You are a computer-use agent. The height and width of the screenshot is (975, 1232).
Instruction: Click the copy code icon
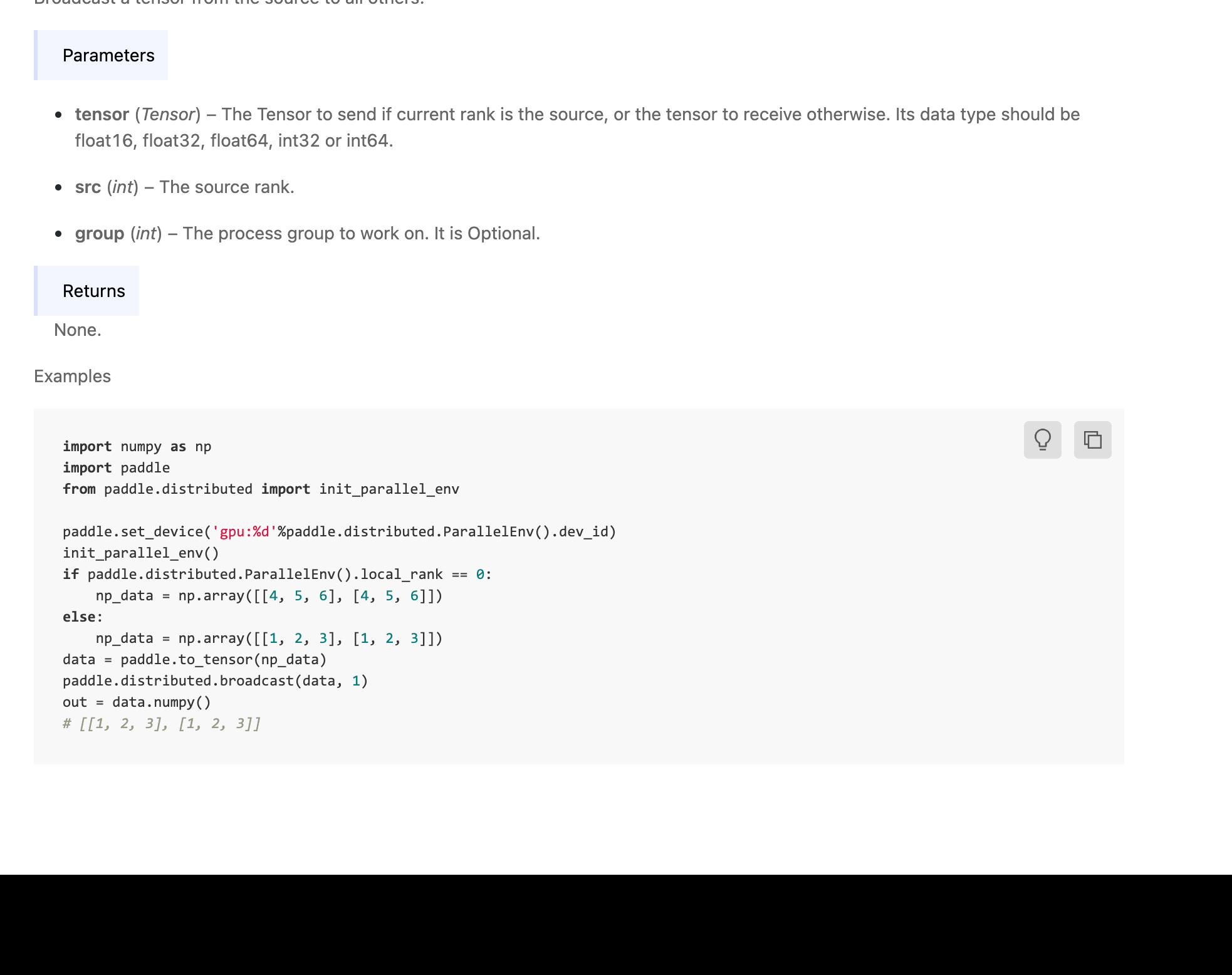(x=1092, y=440)
